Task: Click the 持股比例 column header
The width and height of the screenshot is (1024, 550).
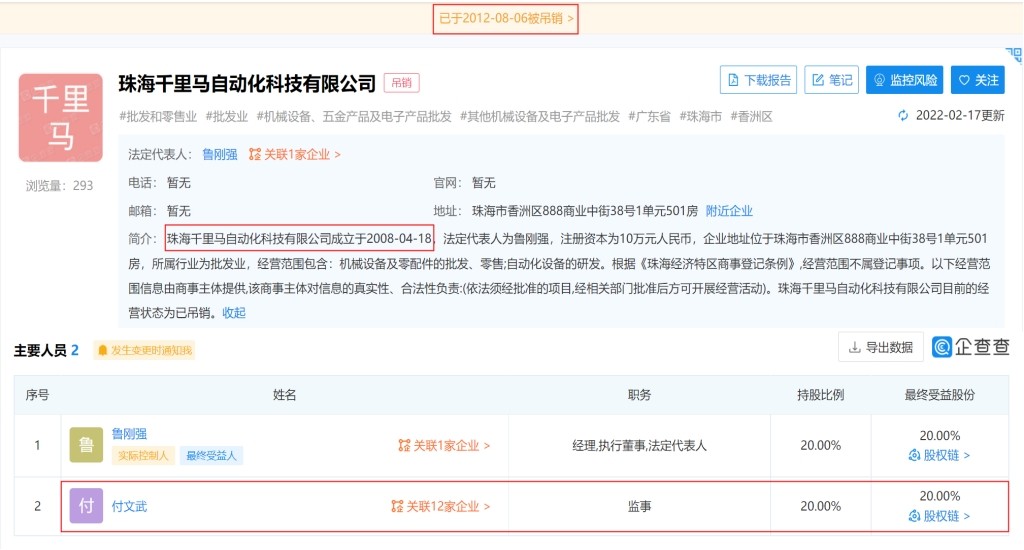Action: tap(821, 395)
